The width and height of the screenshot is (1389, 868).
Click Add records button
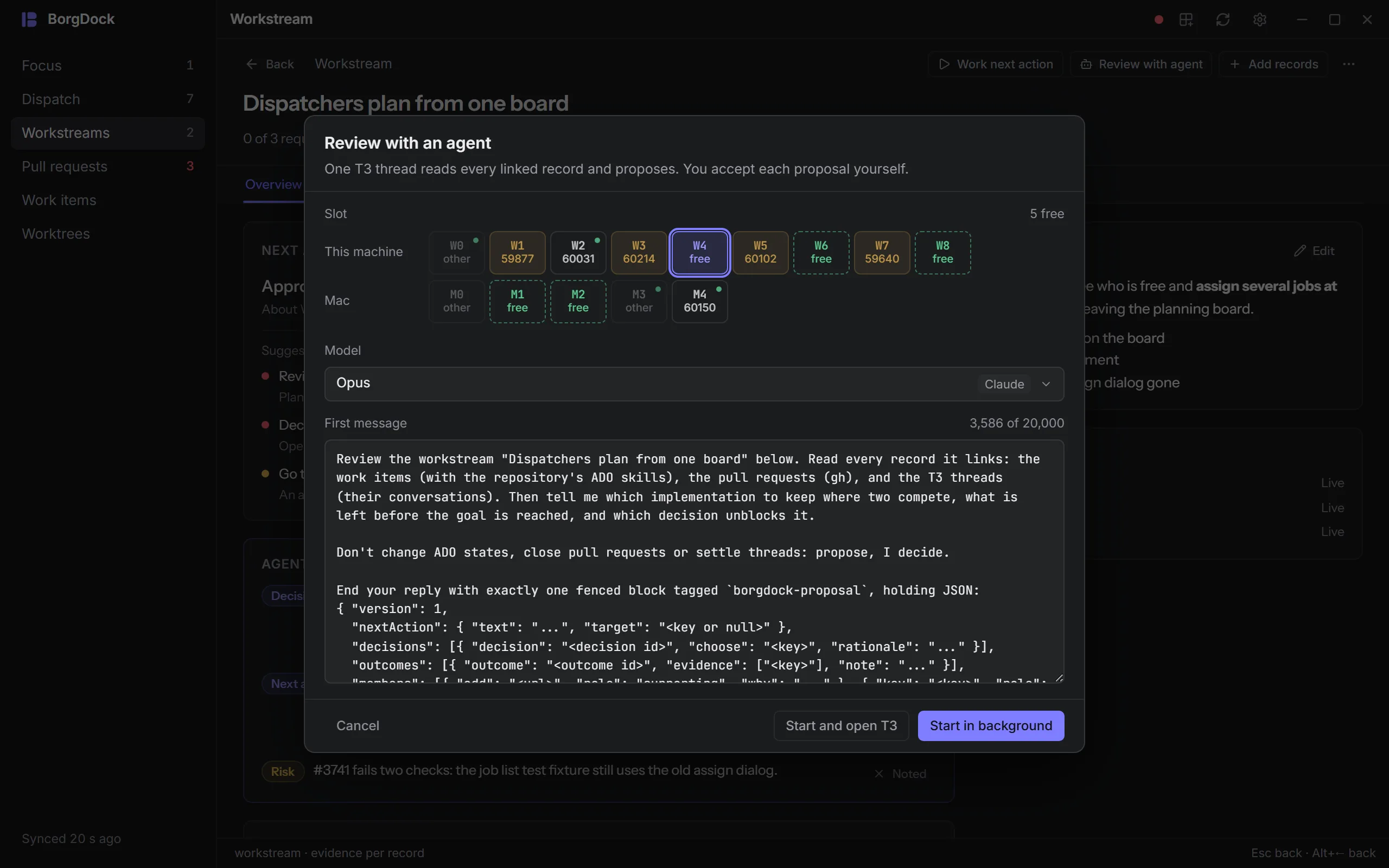(1273, 65)
